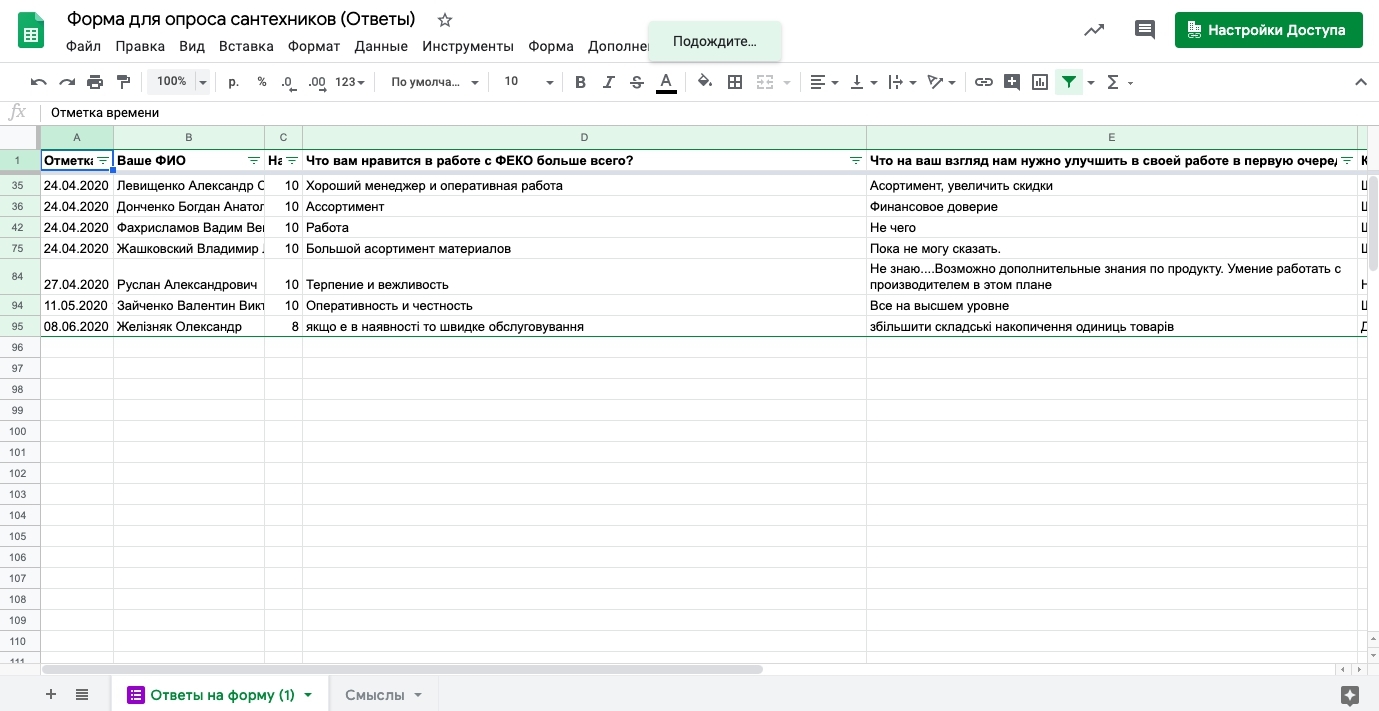Open the 'Данные' menu

point(381,46)
